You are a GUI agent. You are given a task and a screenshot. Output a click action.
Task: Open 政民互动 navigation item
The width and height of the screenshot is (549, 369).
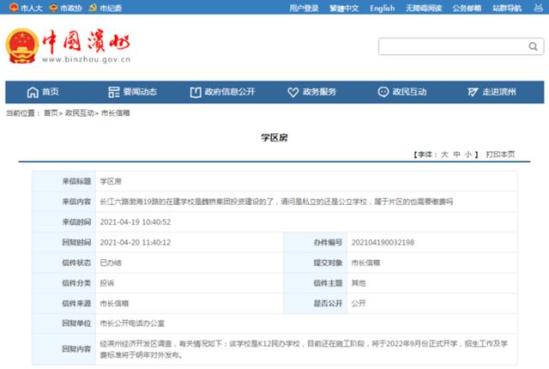[409, 92]
